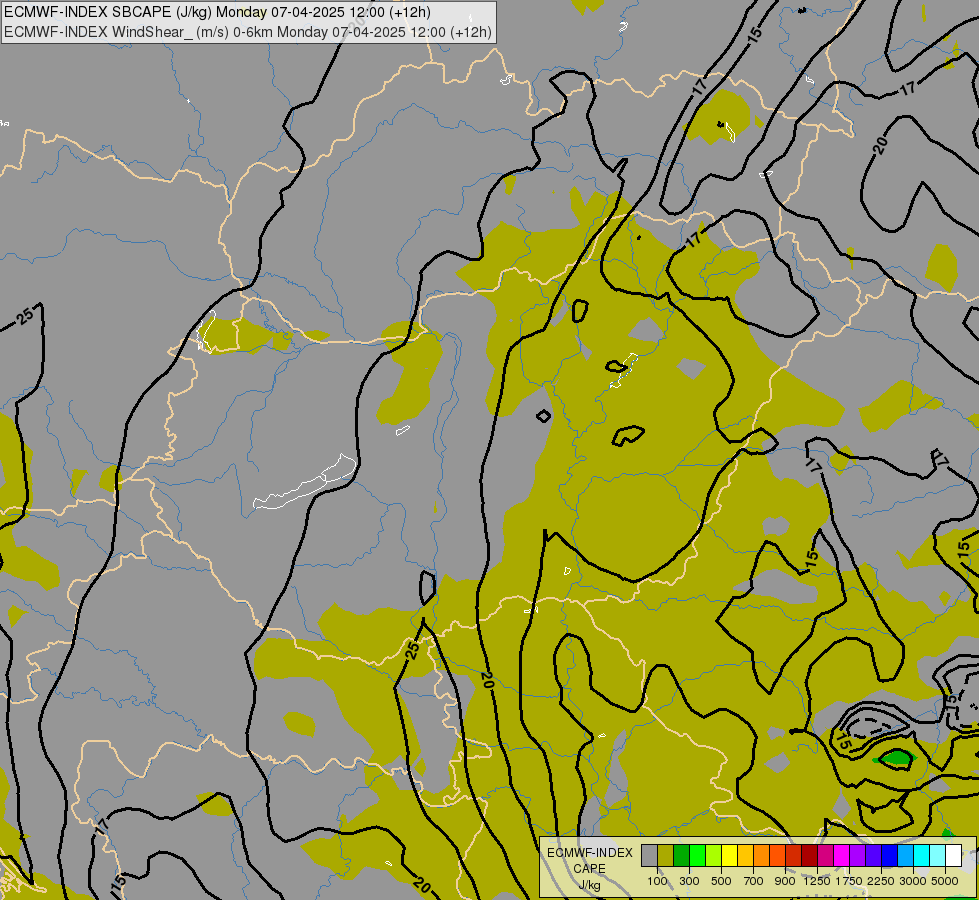The image size is (979, 900).
Task: Select the pure yellow legend swatch after 500
Action: point(729,856)
